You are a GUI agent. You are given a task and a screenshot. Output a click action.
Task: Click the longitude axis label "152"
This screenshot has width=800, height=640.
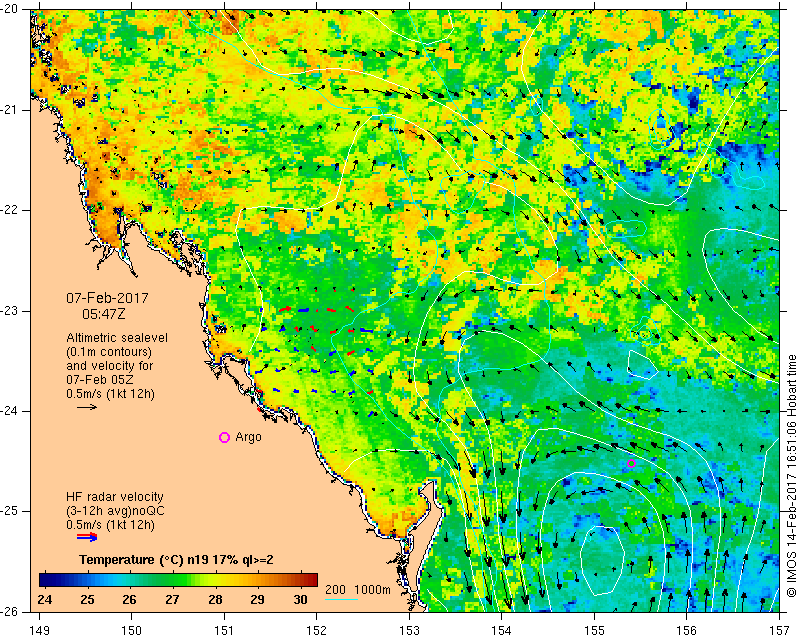pos(317,632)
